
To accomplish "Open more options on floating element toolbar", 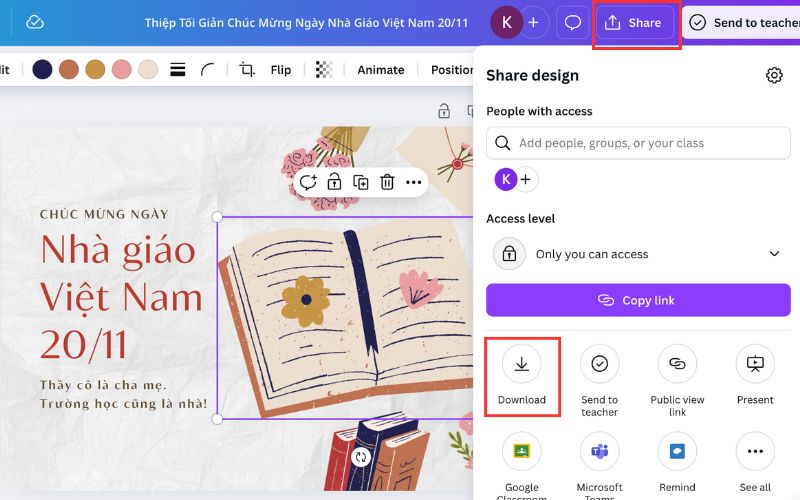I will [413, 182].
